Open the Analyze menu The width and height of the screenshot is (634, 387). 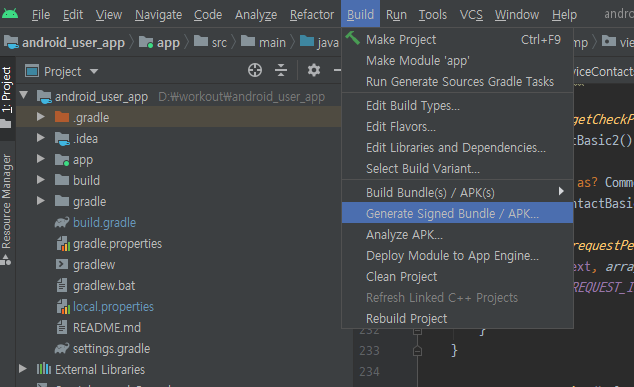click(x=256, y=15)
